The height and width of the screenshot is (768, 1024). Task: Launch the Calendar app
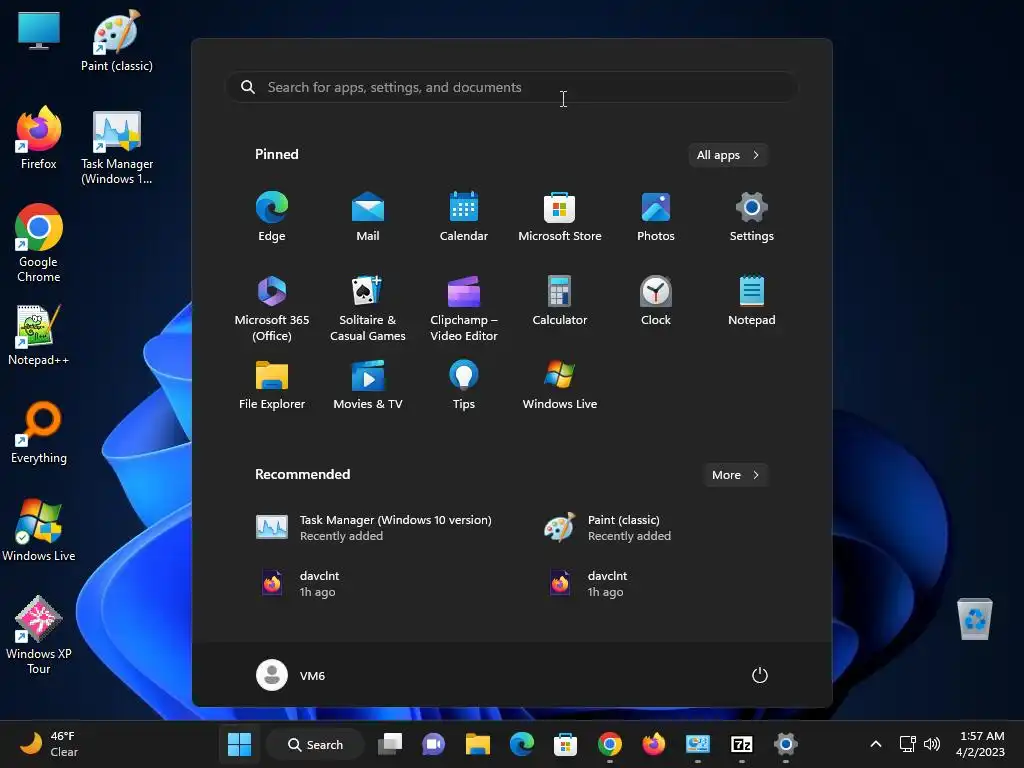coord(464,217)
